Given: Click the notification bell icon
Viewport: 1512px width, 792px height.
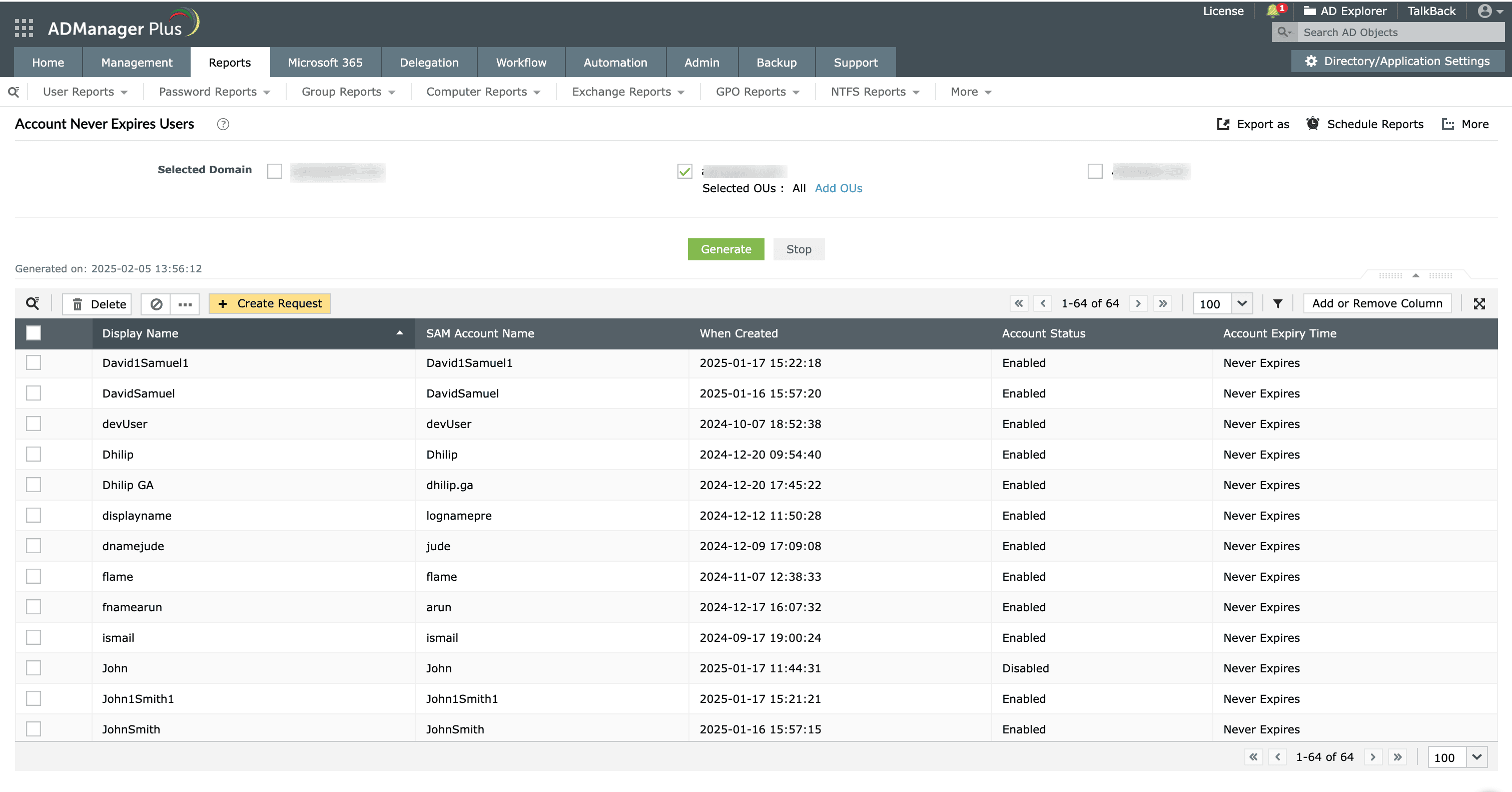Looking at the screenshot, I should coord(1272,11).
